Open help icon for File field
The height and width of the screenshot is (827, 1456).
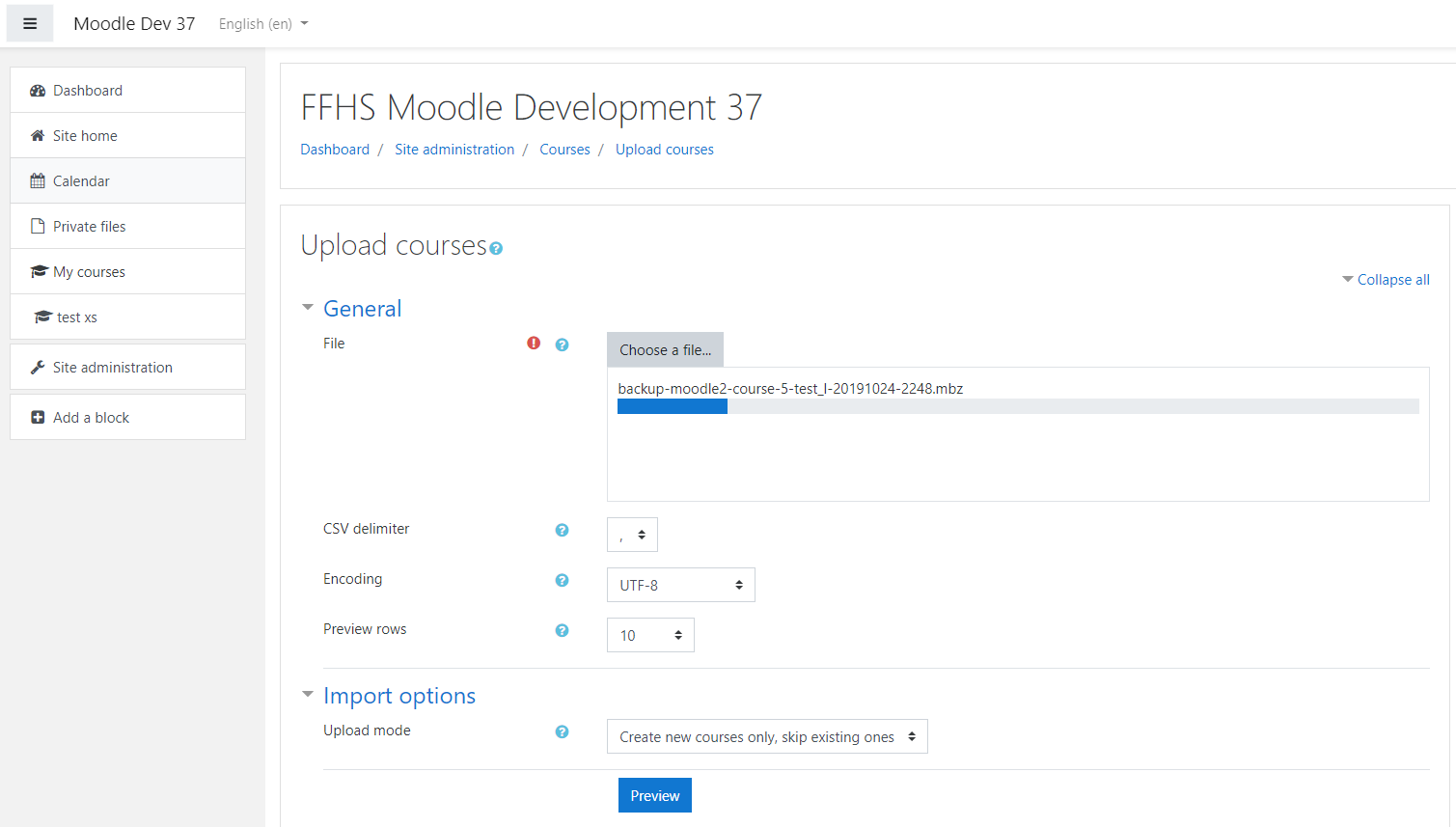click(x=562, y=345)
